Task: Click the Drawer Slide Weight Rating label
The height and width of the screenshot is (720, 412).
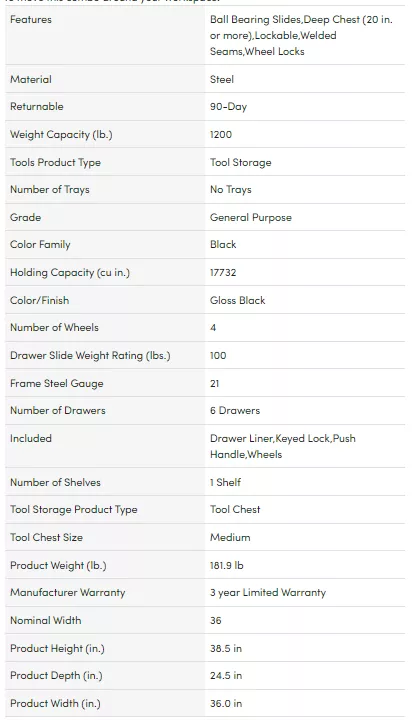Action: [90, 356]
